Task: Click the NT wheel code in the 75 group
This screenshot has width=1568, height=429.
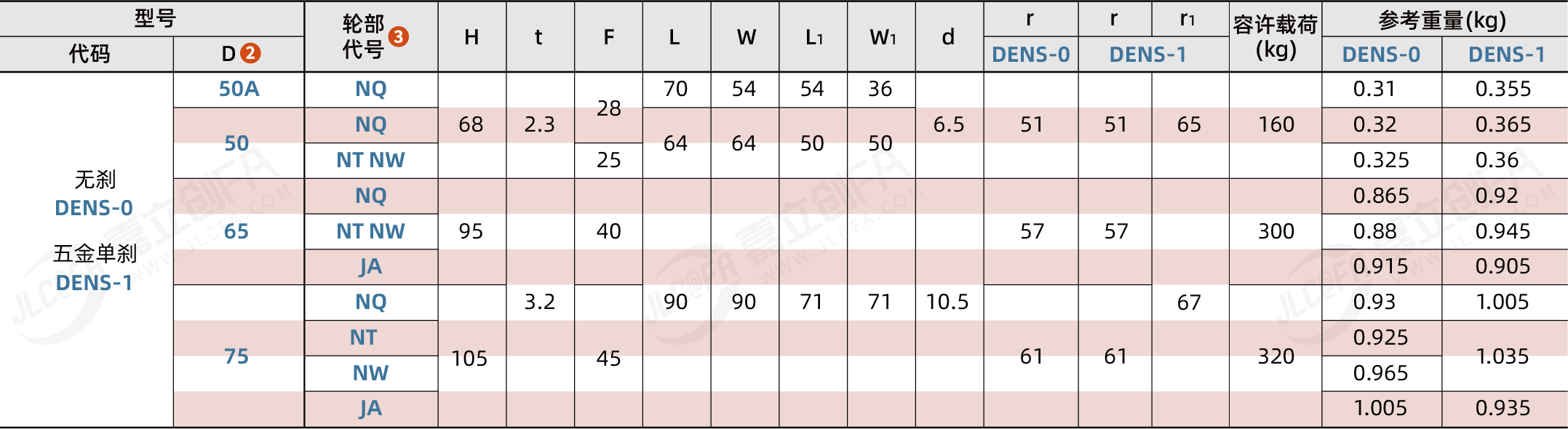Action: pyautogui.click(x=363, y=337)
